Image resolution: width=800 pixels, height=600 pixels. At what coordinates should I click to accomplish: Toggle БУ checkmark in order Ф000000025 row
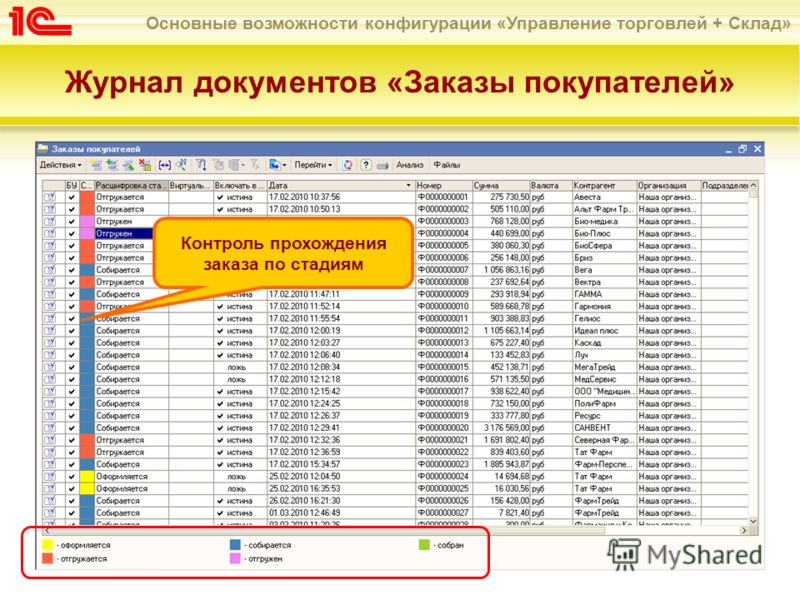tap(71, 489)
